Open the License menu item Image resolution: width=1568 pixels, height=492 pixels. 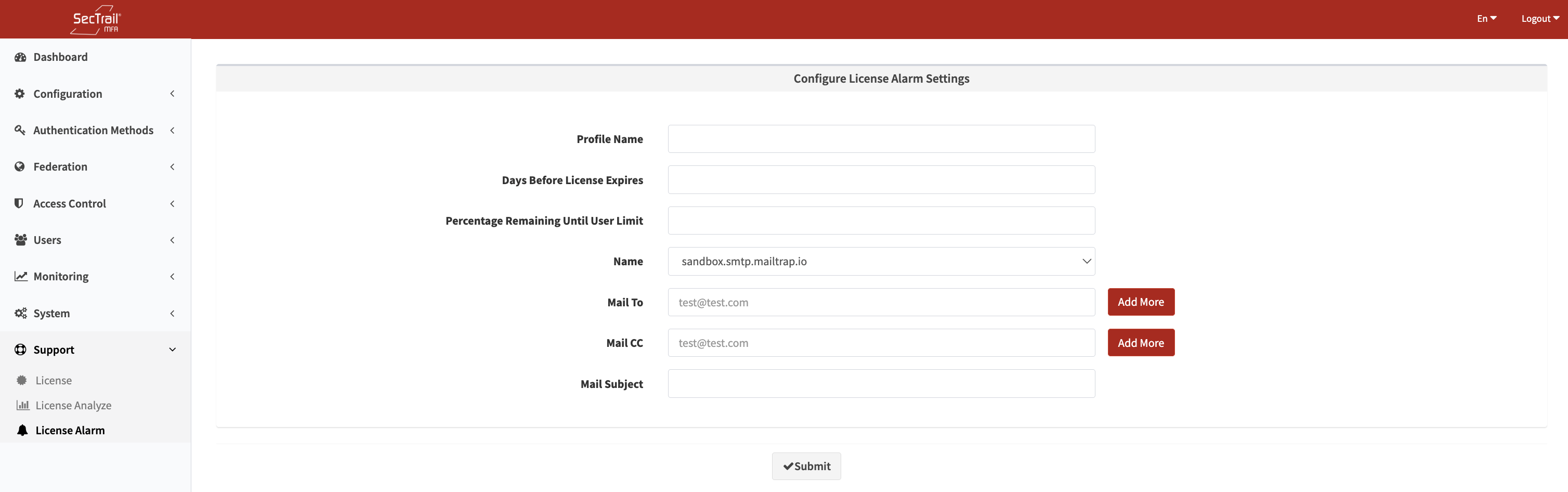[54, 381]
